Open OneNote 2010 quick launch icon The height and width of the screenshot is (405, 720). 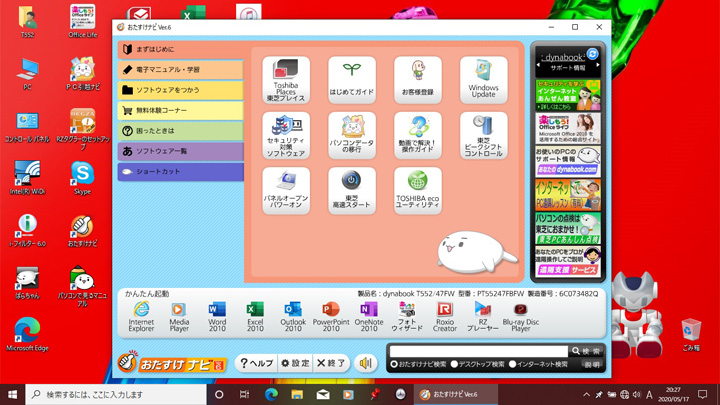click(x=368, y=317)
